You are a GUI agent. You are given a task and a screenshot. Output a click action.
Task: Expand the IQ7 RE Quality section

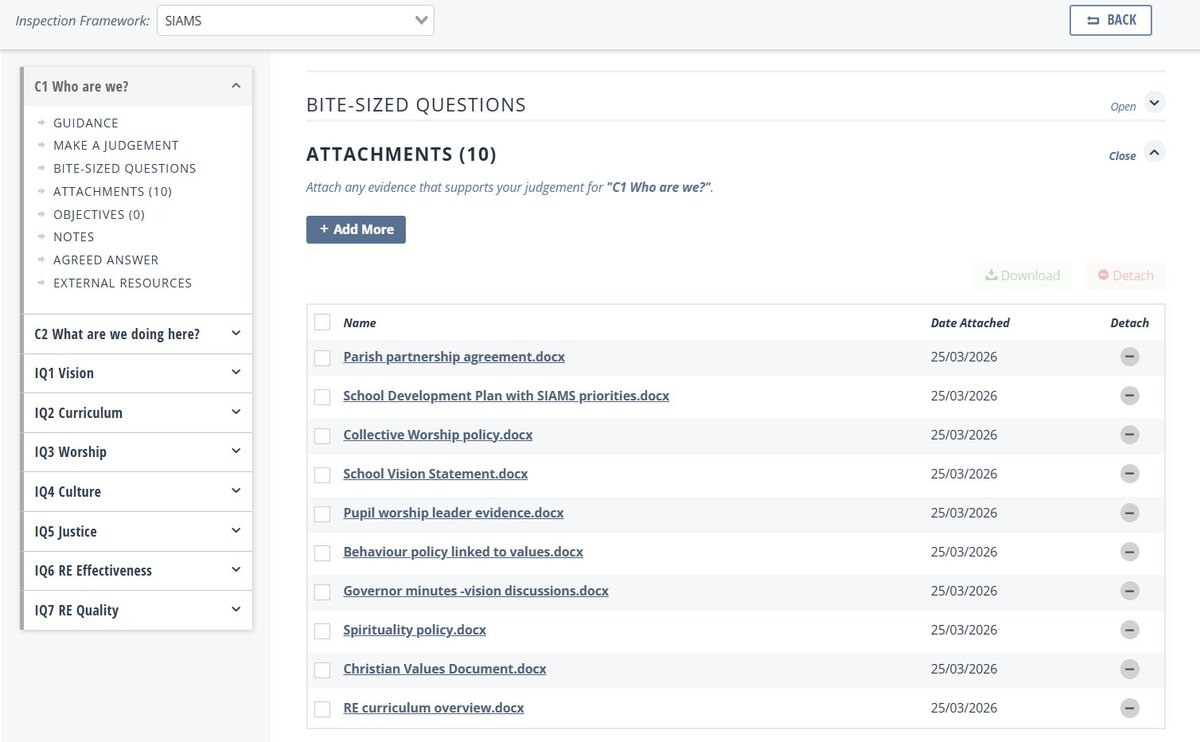[x=137, y=610]
